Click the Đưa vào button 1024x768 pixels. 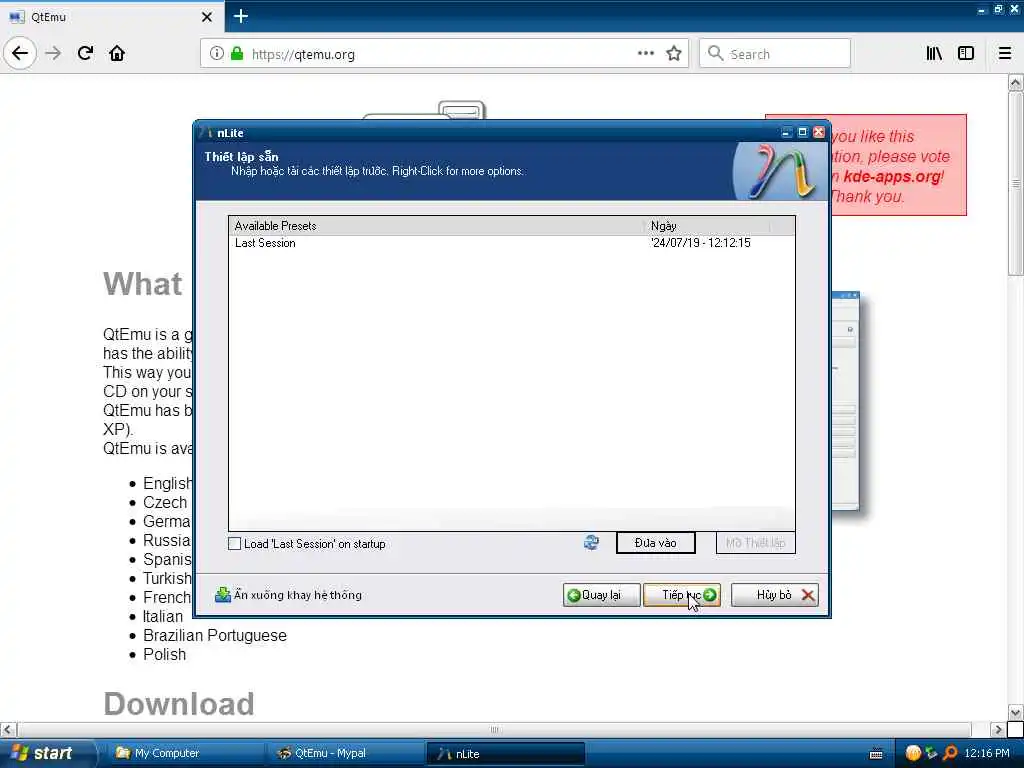(656, 543)
